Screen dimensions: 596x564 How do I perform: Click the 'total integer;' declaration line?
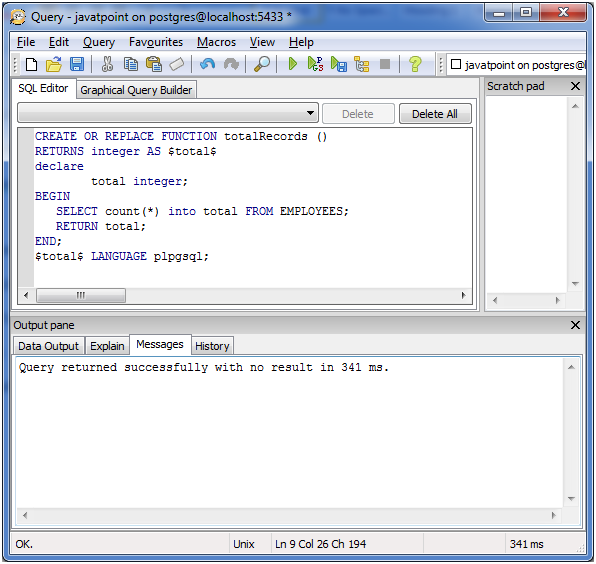click(139, 181)
